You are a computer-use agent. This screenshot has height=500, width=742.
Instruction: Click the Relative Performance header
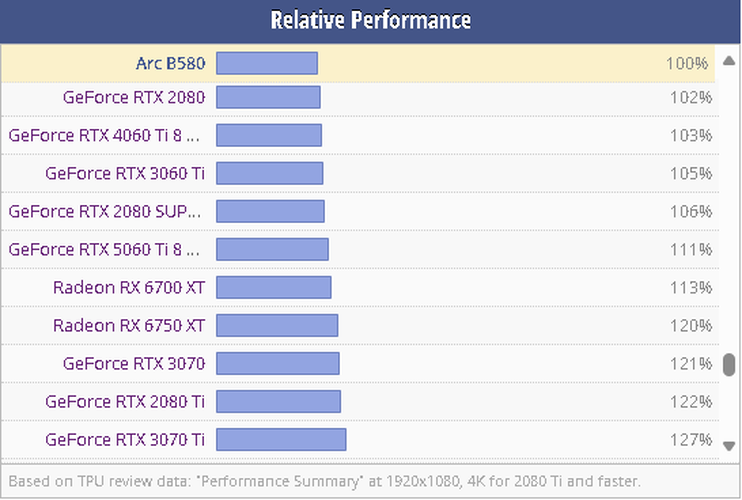pyautogui.click(x=371, y=20)
